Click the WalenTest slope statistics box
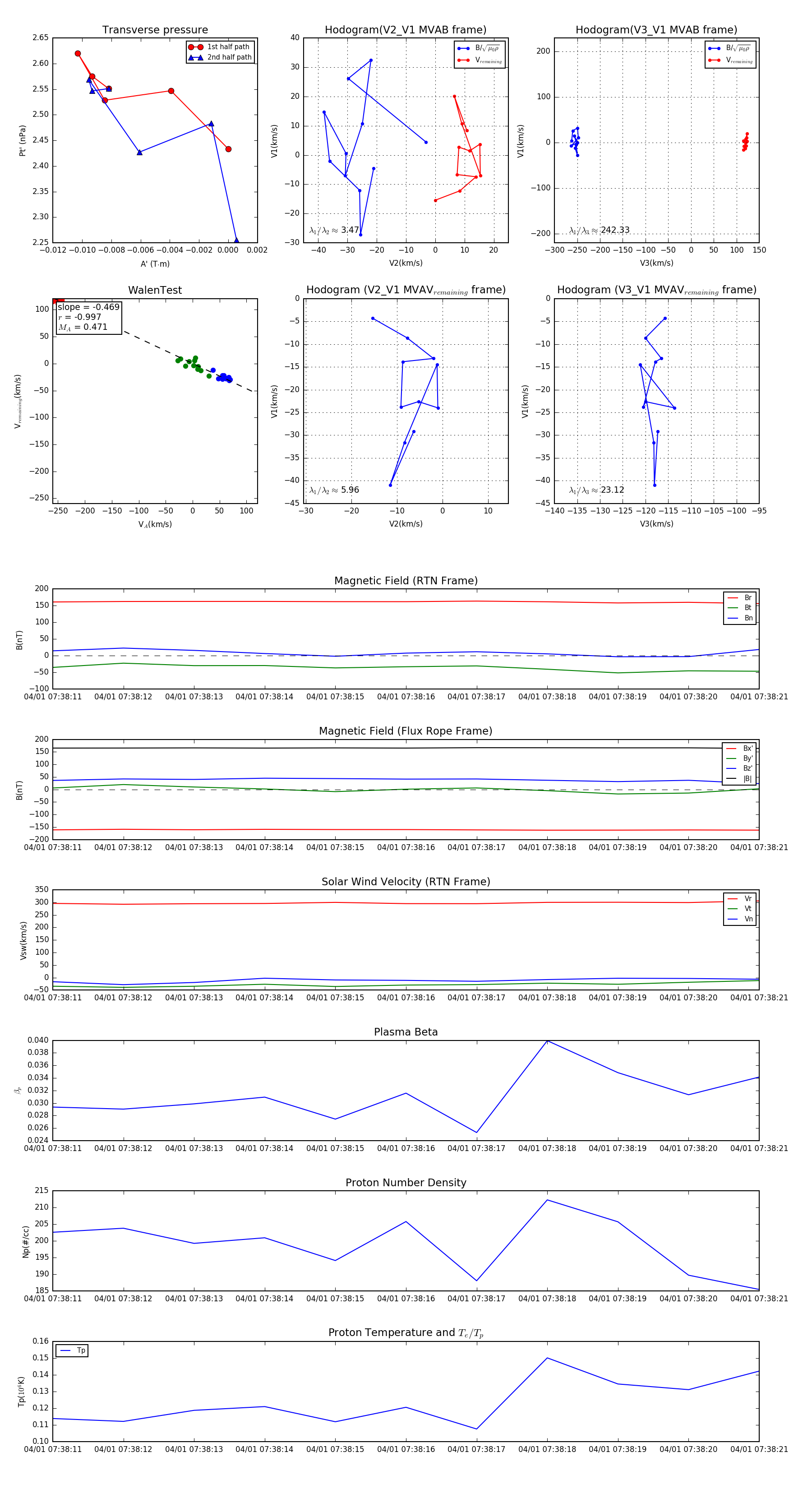Image resolution: width=812 pixels, height=1489 pixels. pos(88,317)
